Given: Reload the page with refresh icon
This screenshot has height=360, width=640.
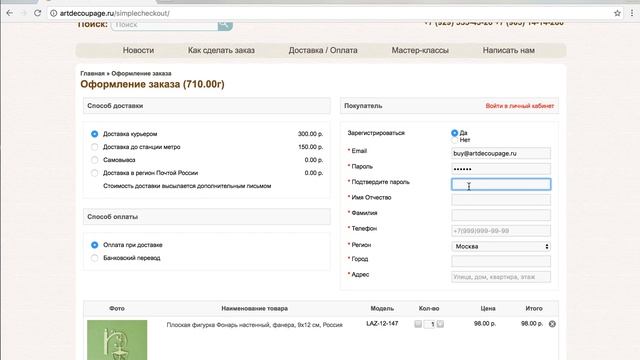Looking at the screenshot, I should 38,13.
